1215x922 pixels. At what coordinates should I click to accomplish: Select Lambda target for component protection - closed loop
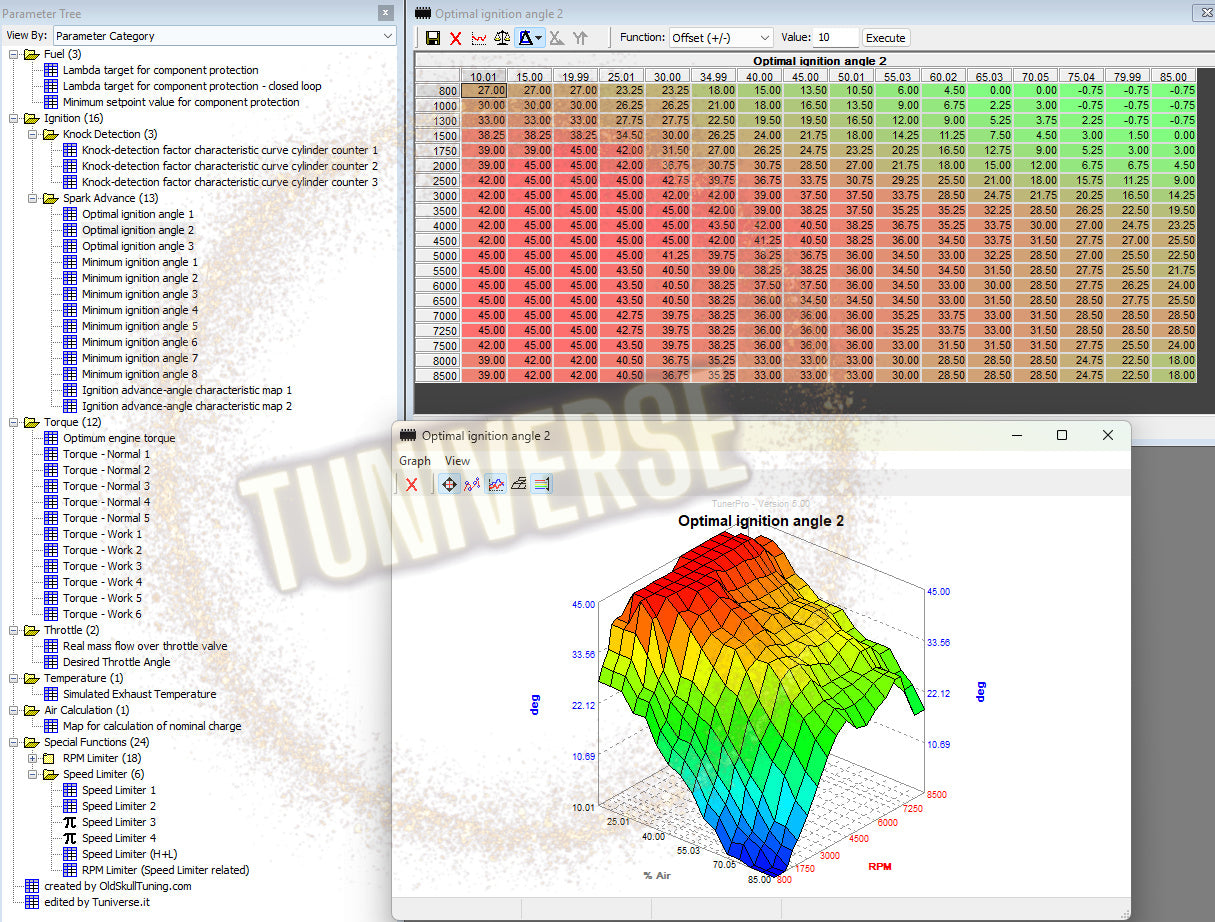tap(192, 86)
